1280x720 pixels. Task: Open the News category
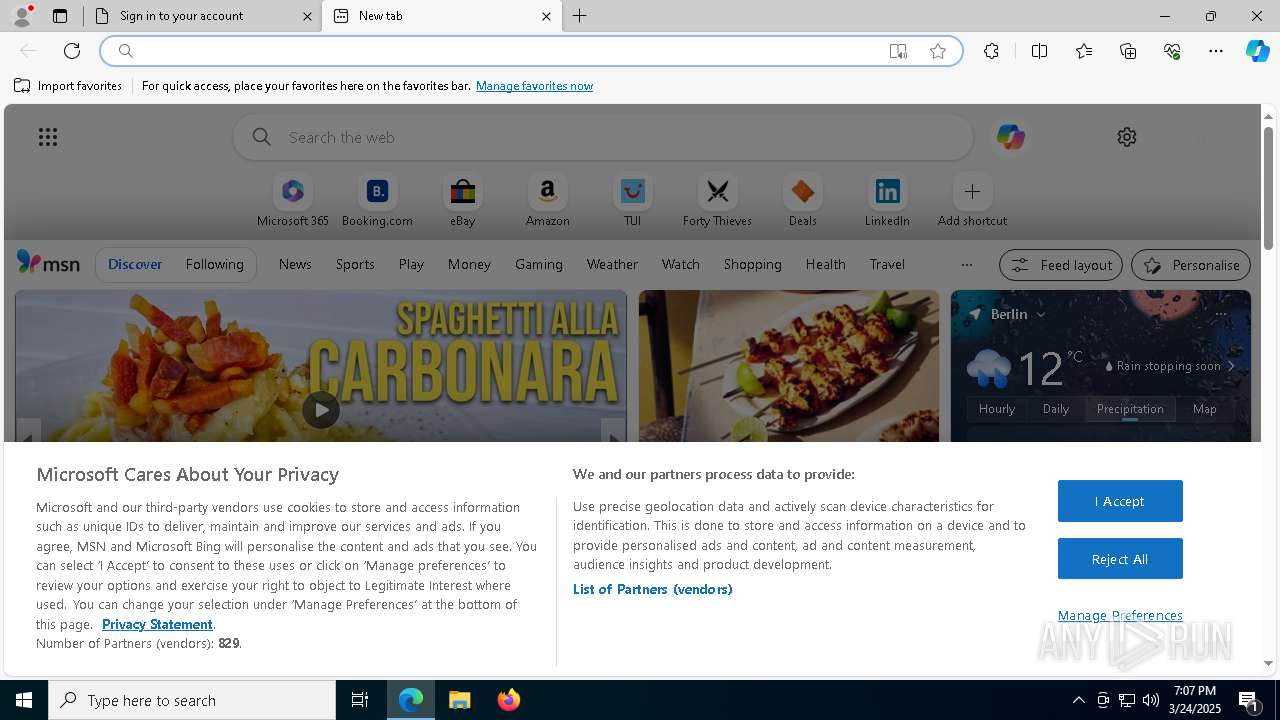point(295,264)
